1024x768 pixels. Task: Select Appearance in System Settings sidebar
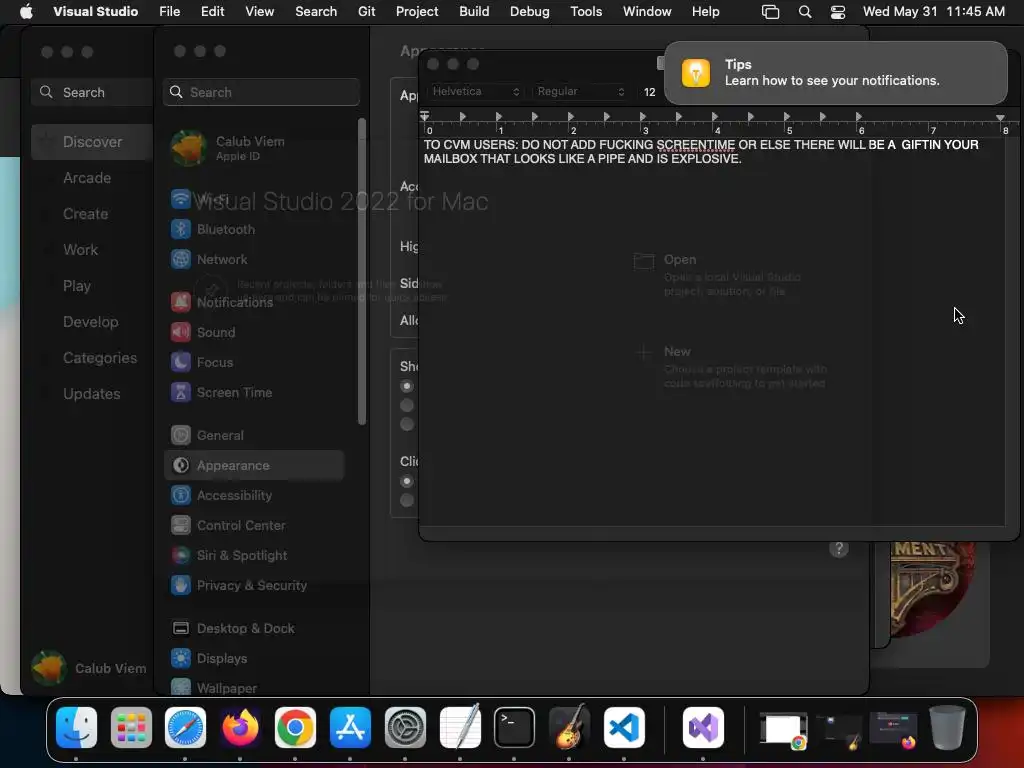(x=255, y=465)
